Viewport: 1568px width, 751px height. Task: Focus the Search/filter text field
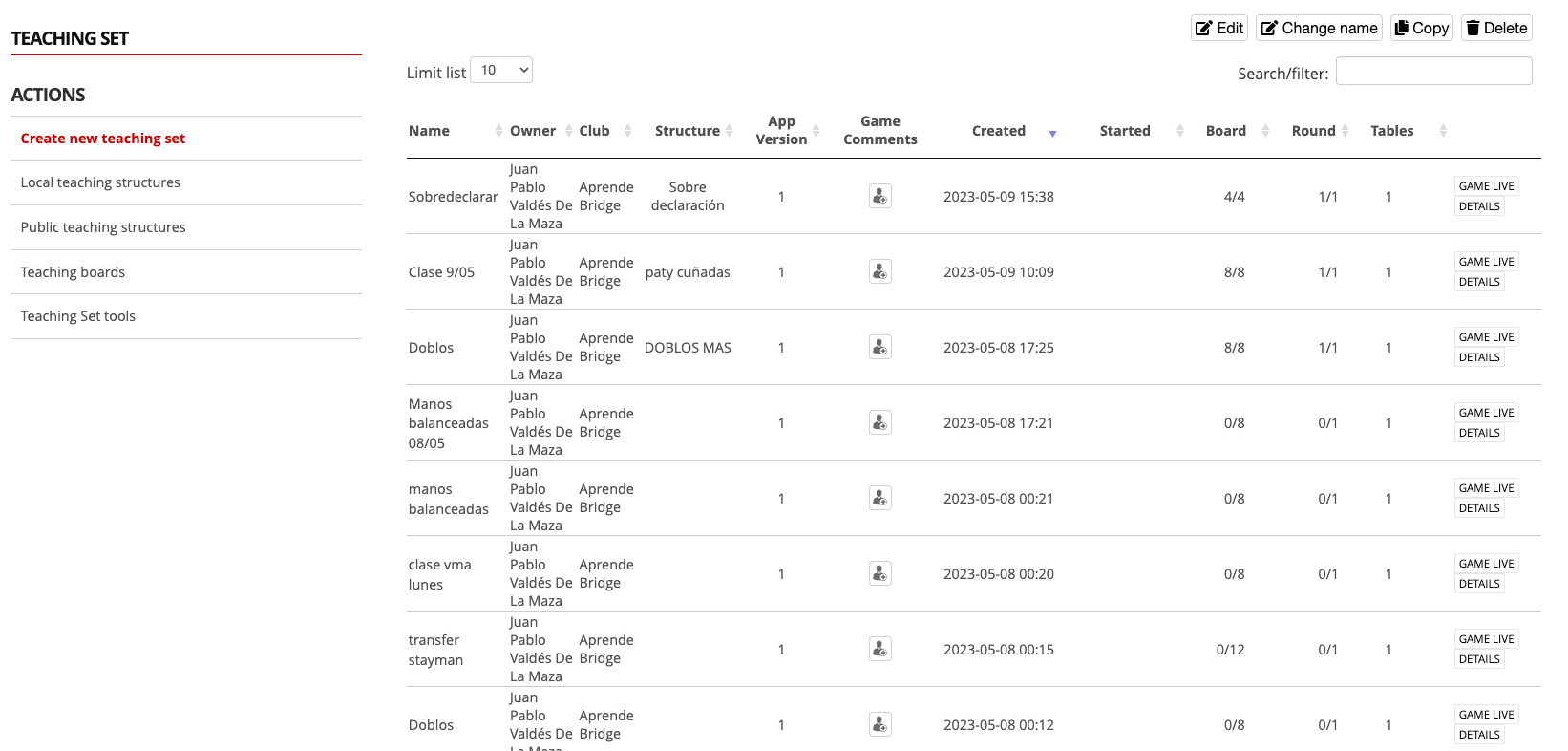pos(1433,72)
